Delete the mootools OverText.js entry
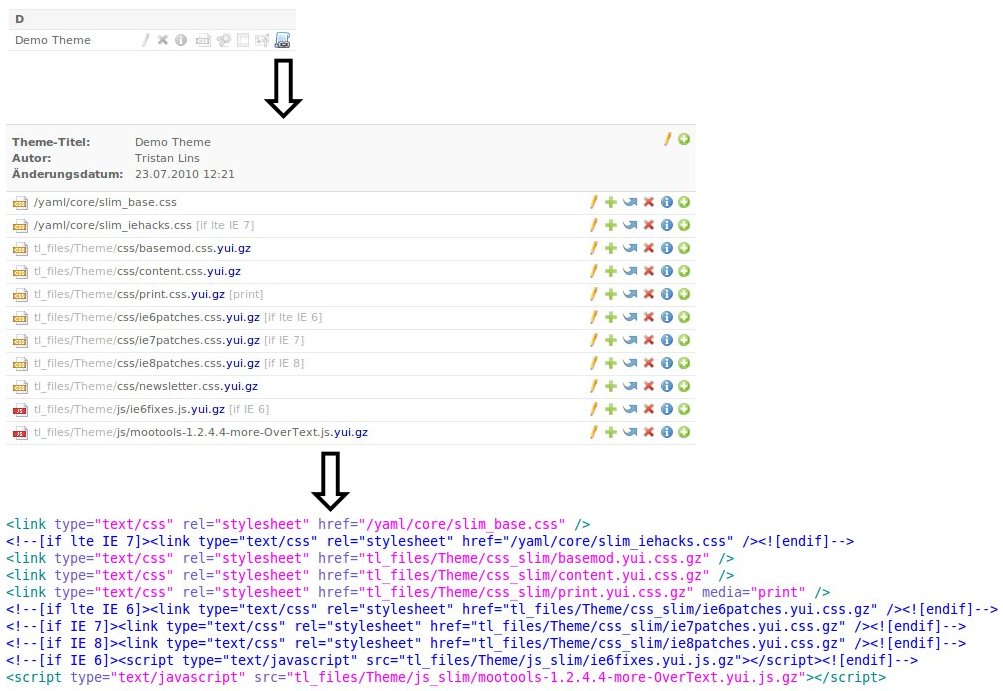The height and width of the screenshot is (691, 1003). tap(648, 432)
